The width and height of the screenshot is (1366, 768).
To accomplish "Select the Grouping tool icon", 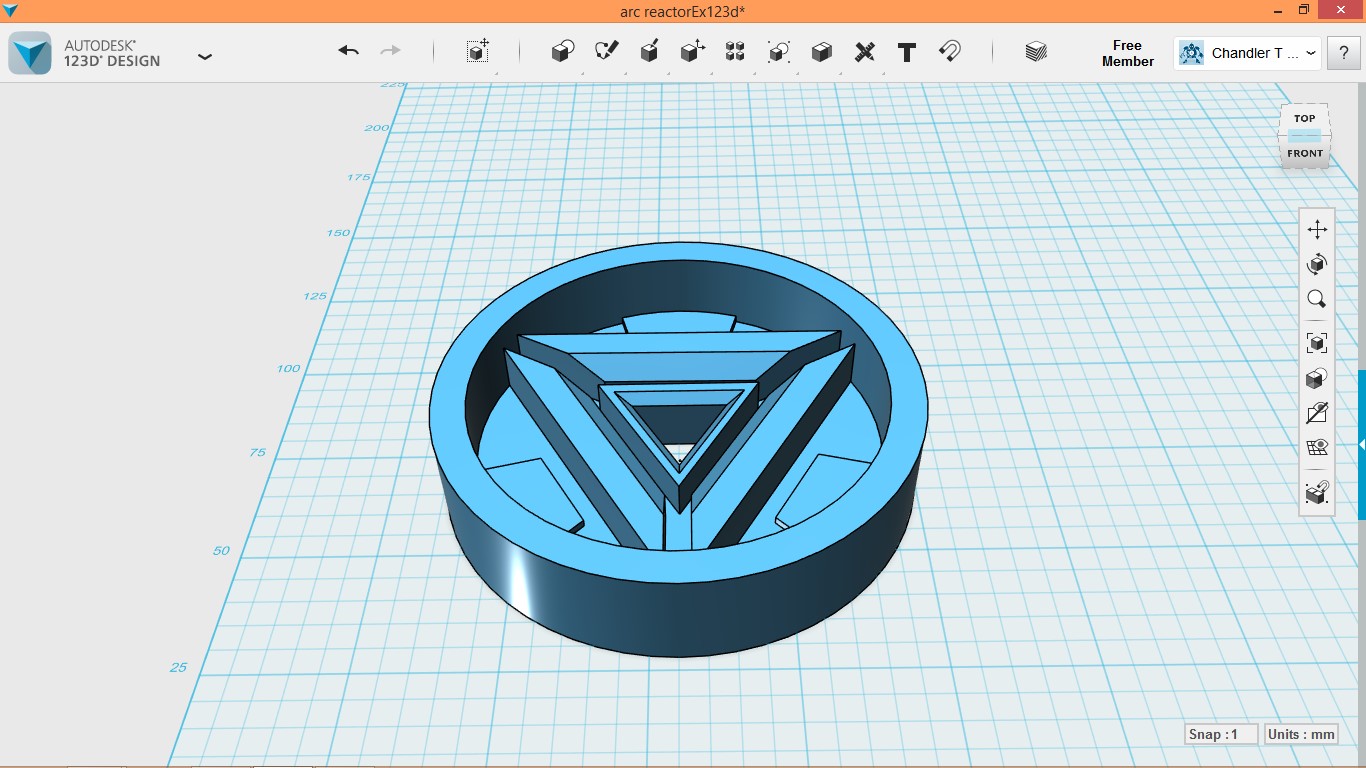I will [778, 51].
